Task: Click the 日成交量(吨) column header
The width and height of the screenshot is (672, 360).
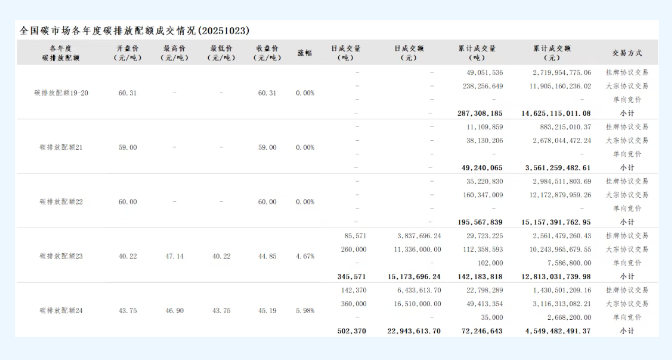Action: pos(346,53)
